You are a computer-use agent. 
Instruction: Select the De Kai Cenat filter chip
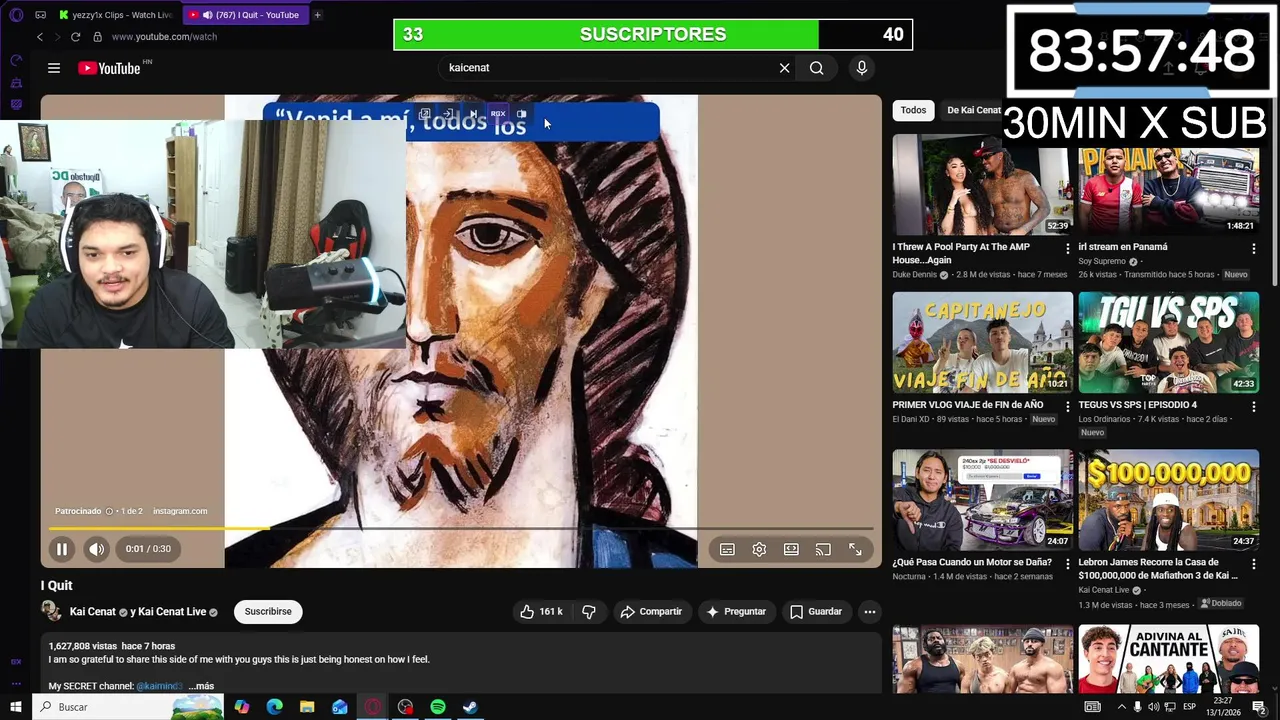pos(973,110)
